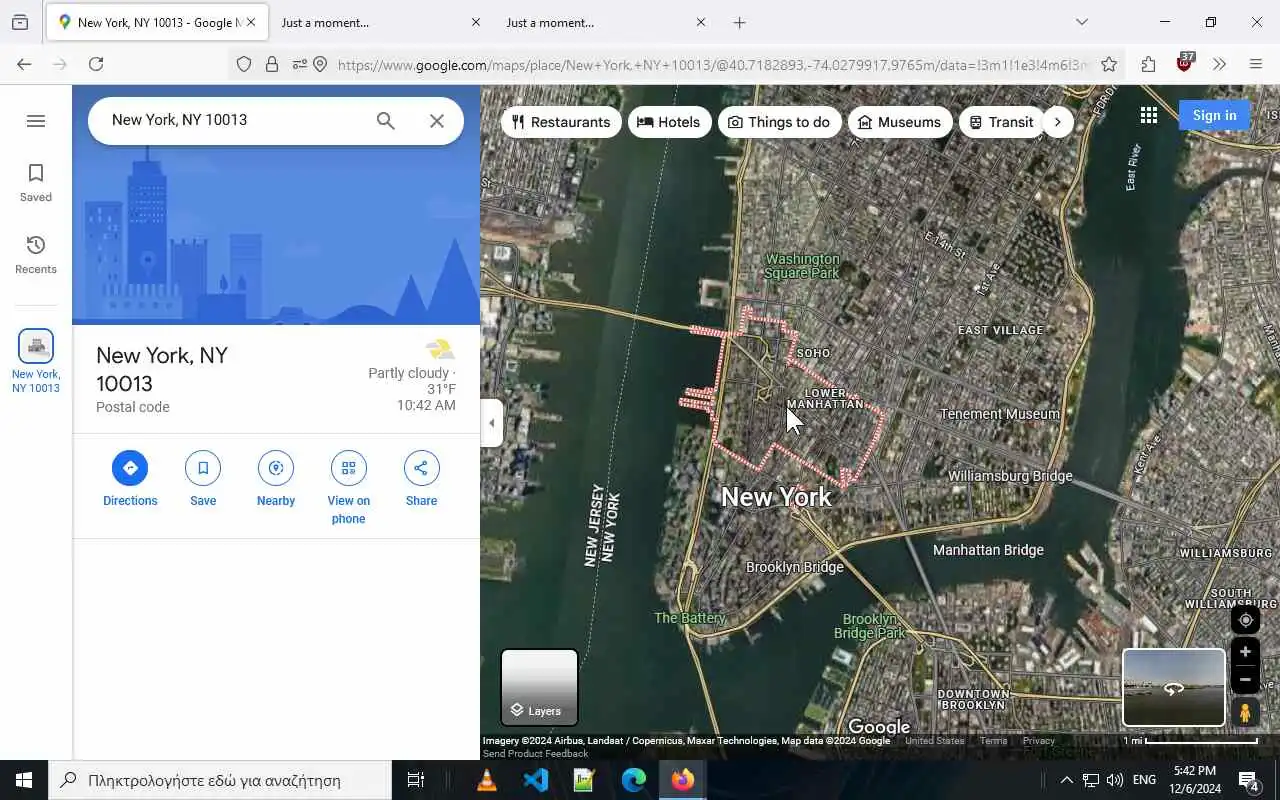Click the address bar URL
The height and width of the screenshot is (800, 1280).
(712, 65)
